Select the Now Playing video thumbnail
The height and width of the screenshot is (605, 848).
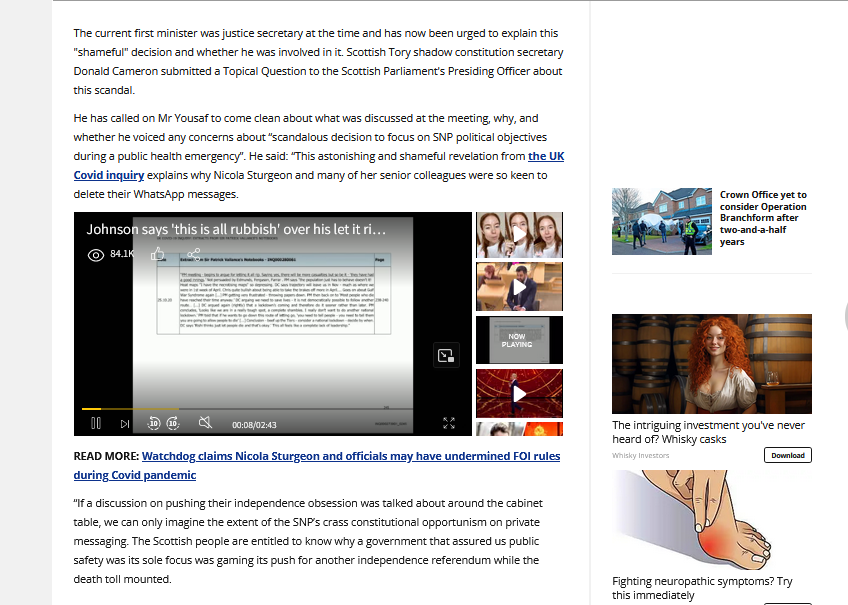point(519,340)
